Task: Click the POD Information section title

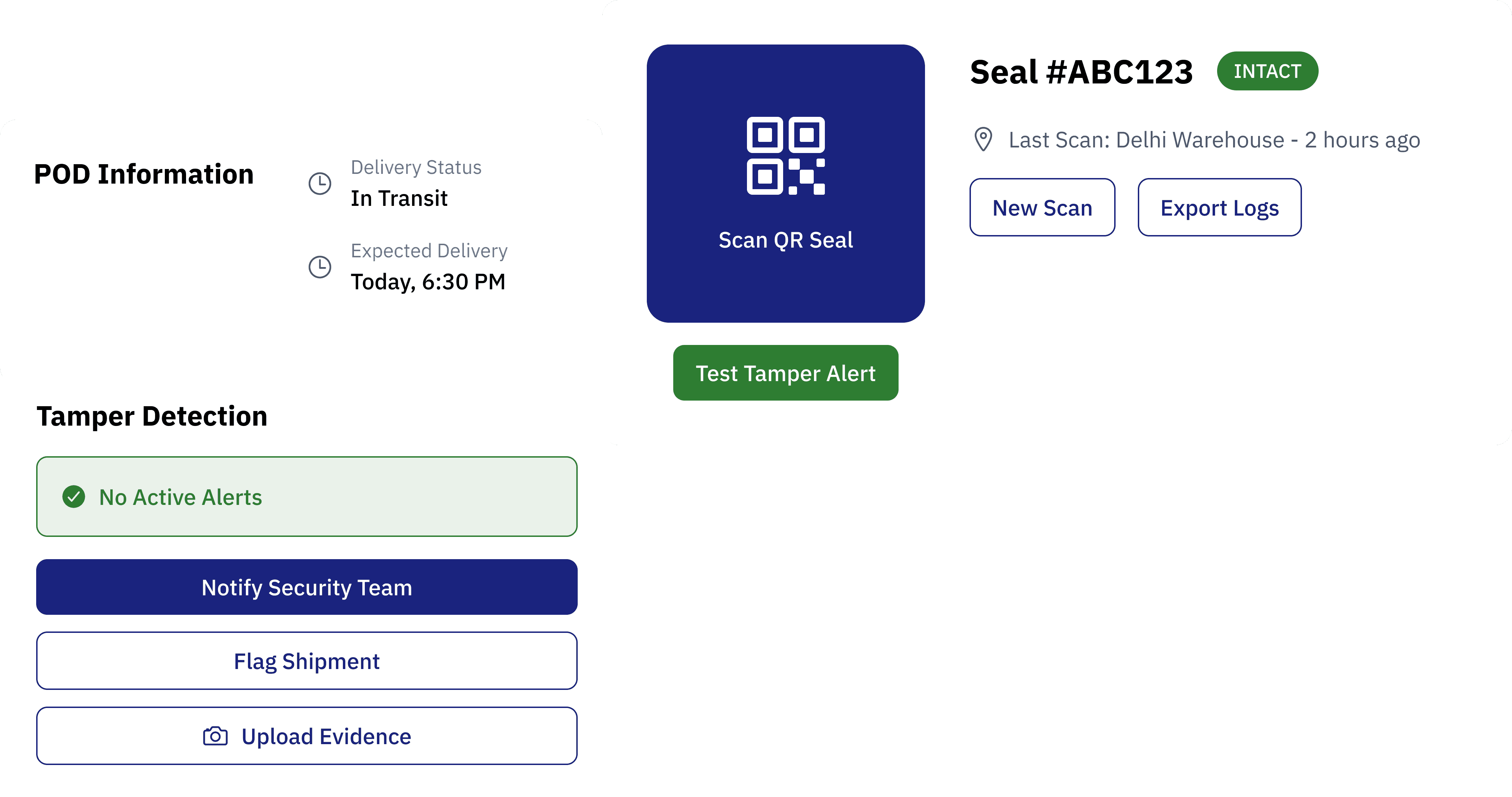Action: coord(144,174)
